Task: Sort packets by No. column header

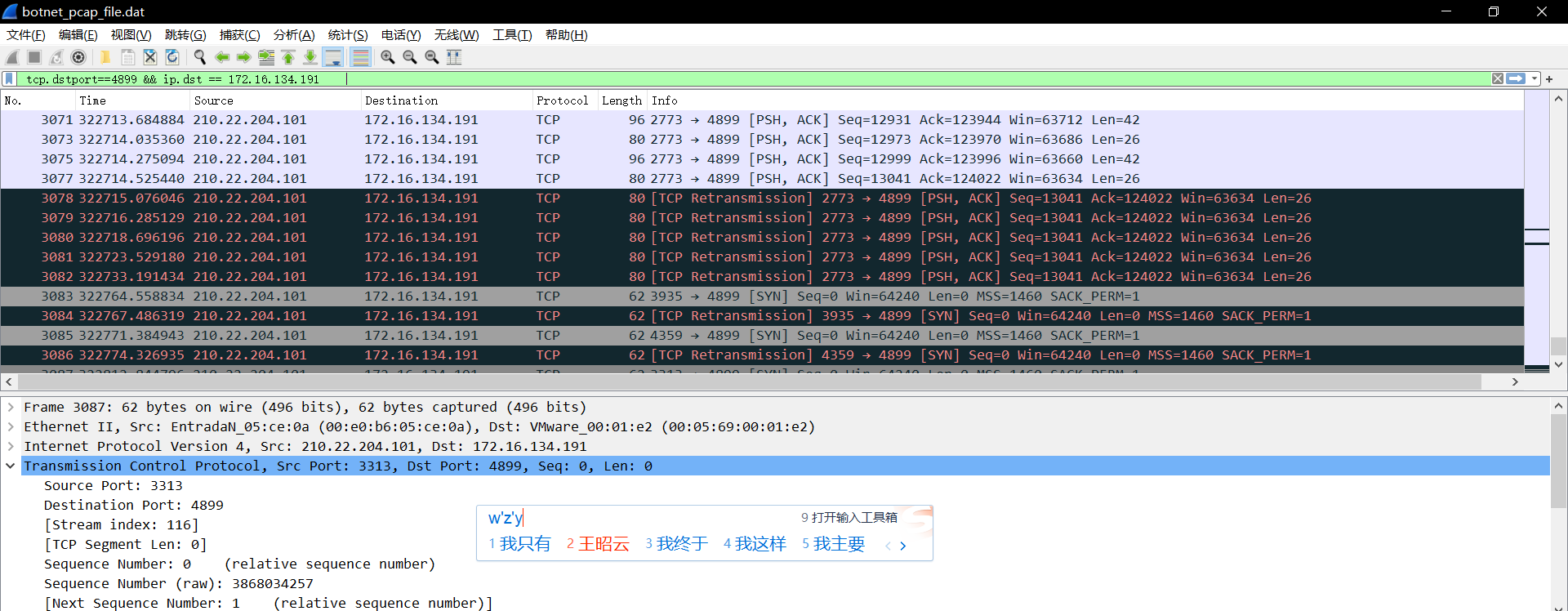Action: tap(38, 100)
